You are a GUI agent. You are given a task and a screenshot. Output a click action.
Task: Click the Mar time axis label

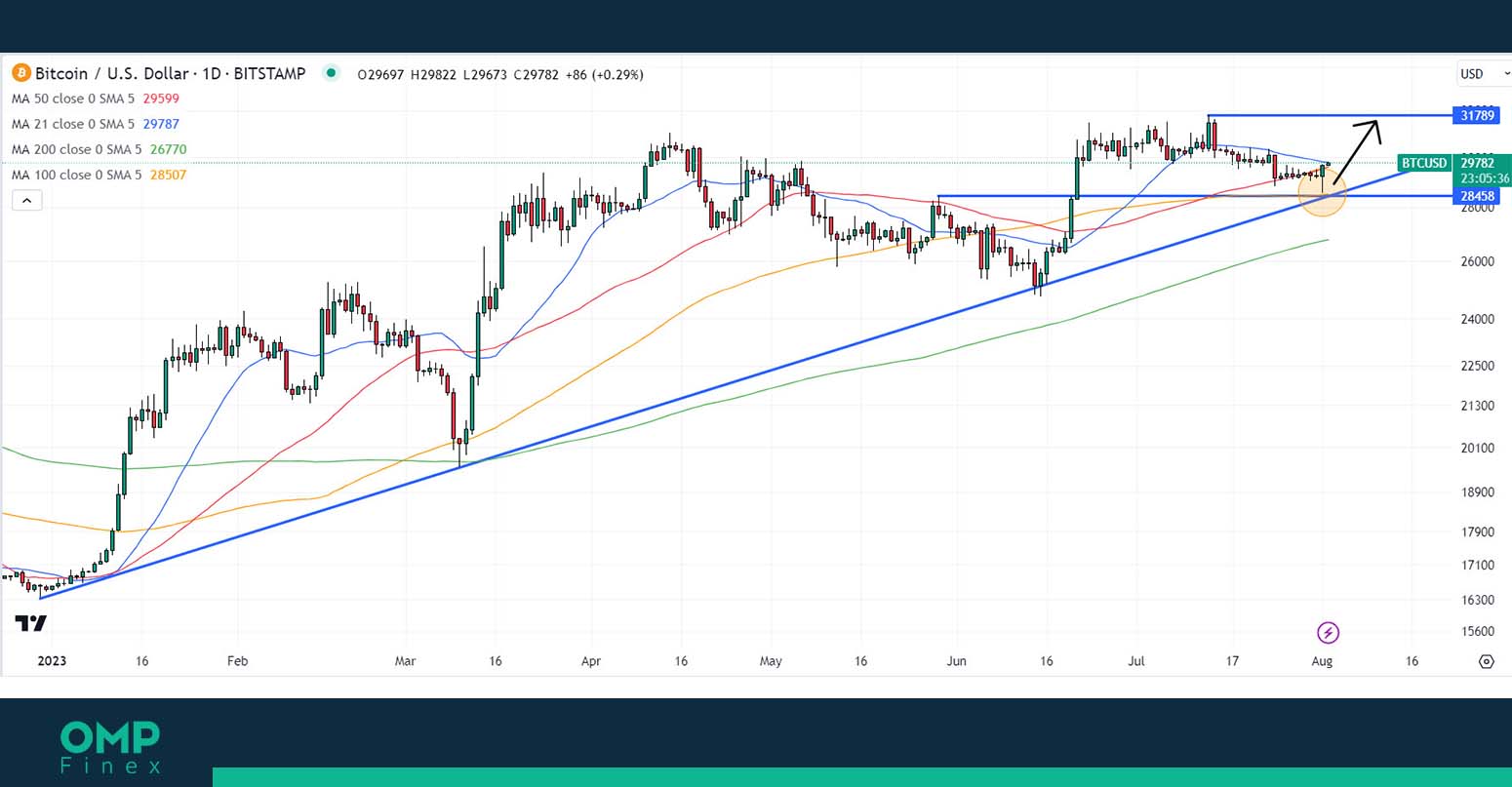coord(405,661)
